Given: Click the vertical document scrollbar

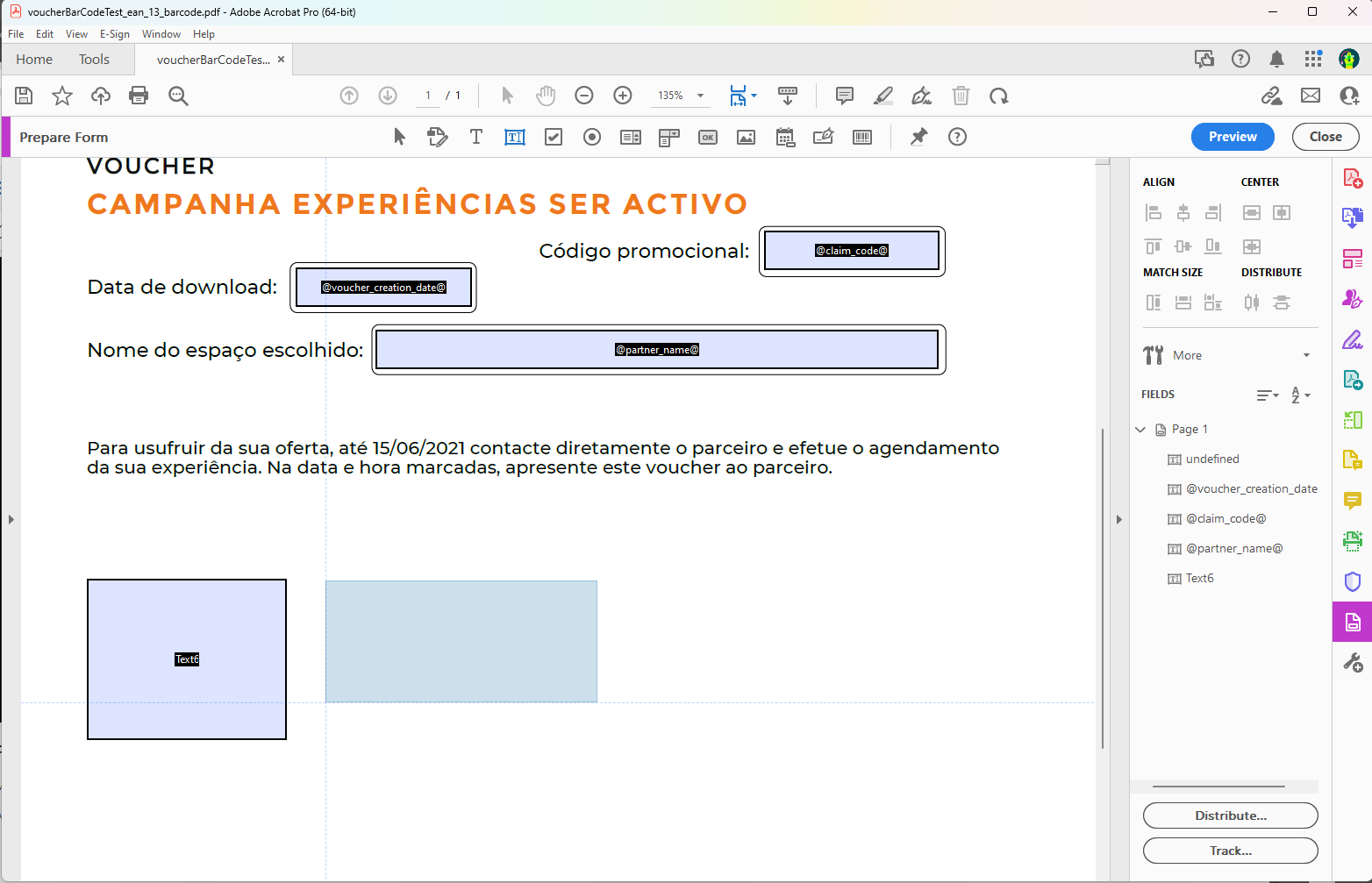Looking at the screenshot, I should point(1103,587).
